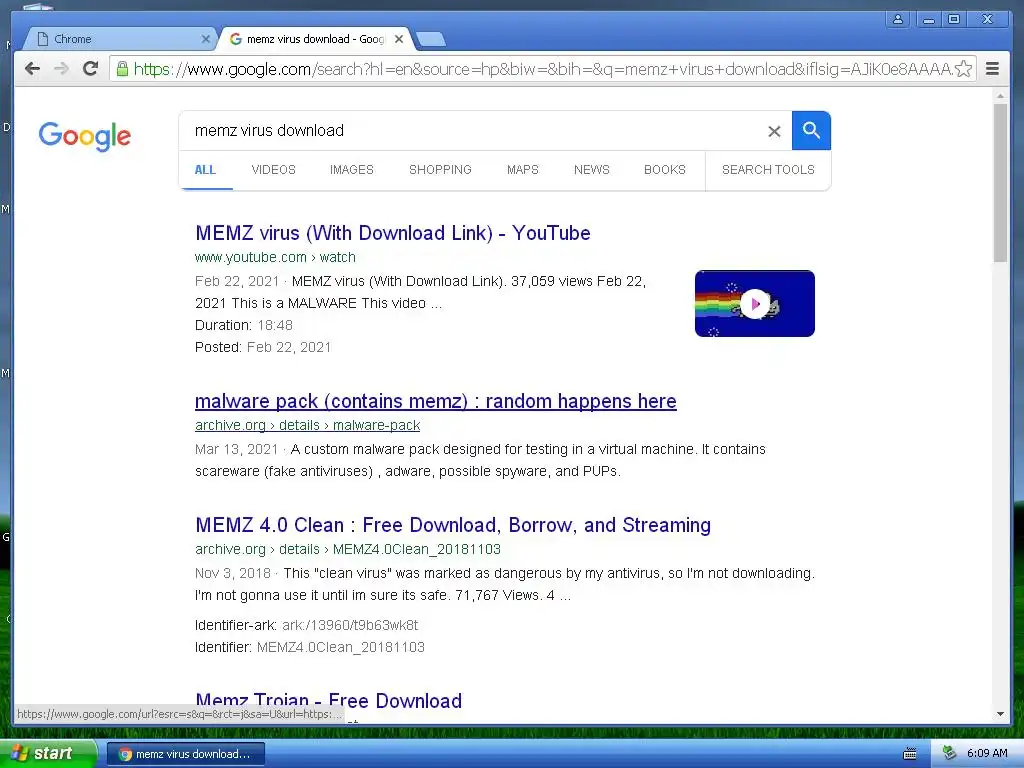Click the memz virus download taskbar button
The width and height of the screenshot is (1024, 768).
point(185,754)
